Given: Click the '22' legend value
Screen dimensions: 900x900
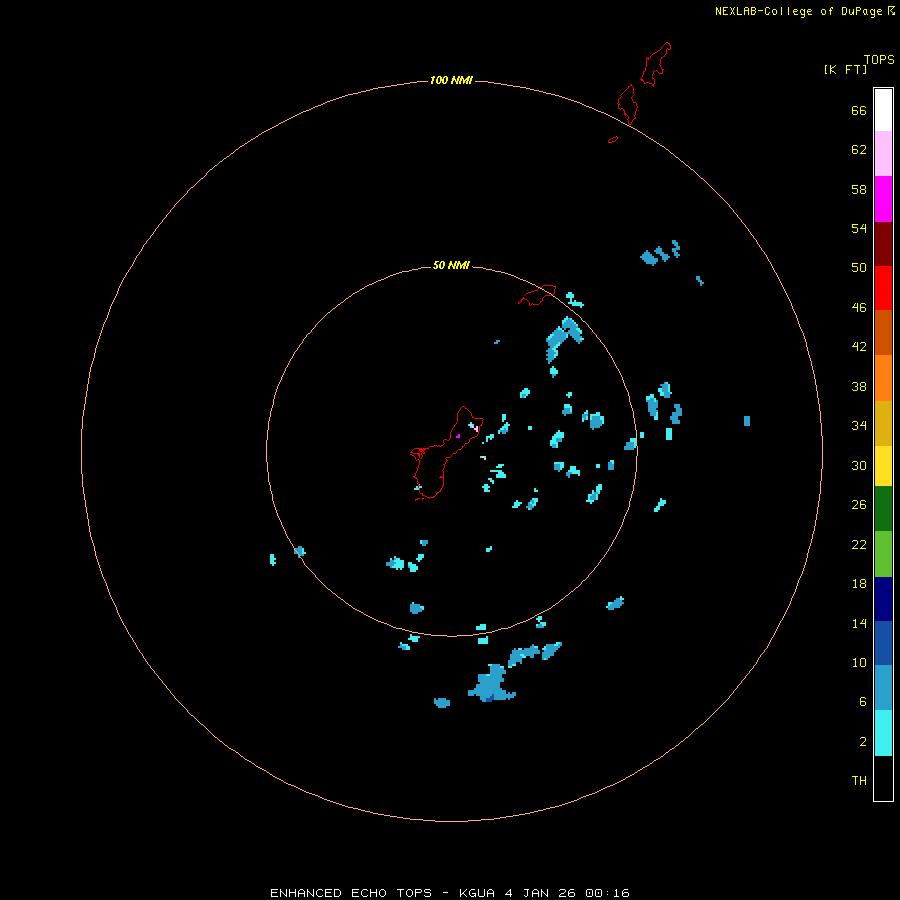Looking at the screenshot, I should [859, 545].
